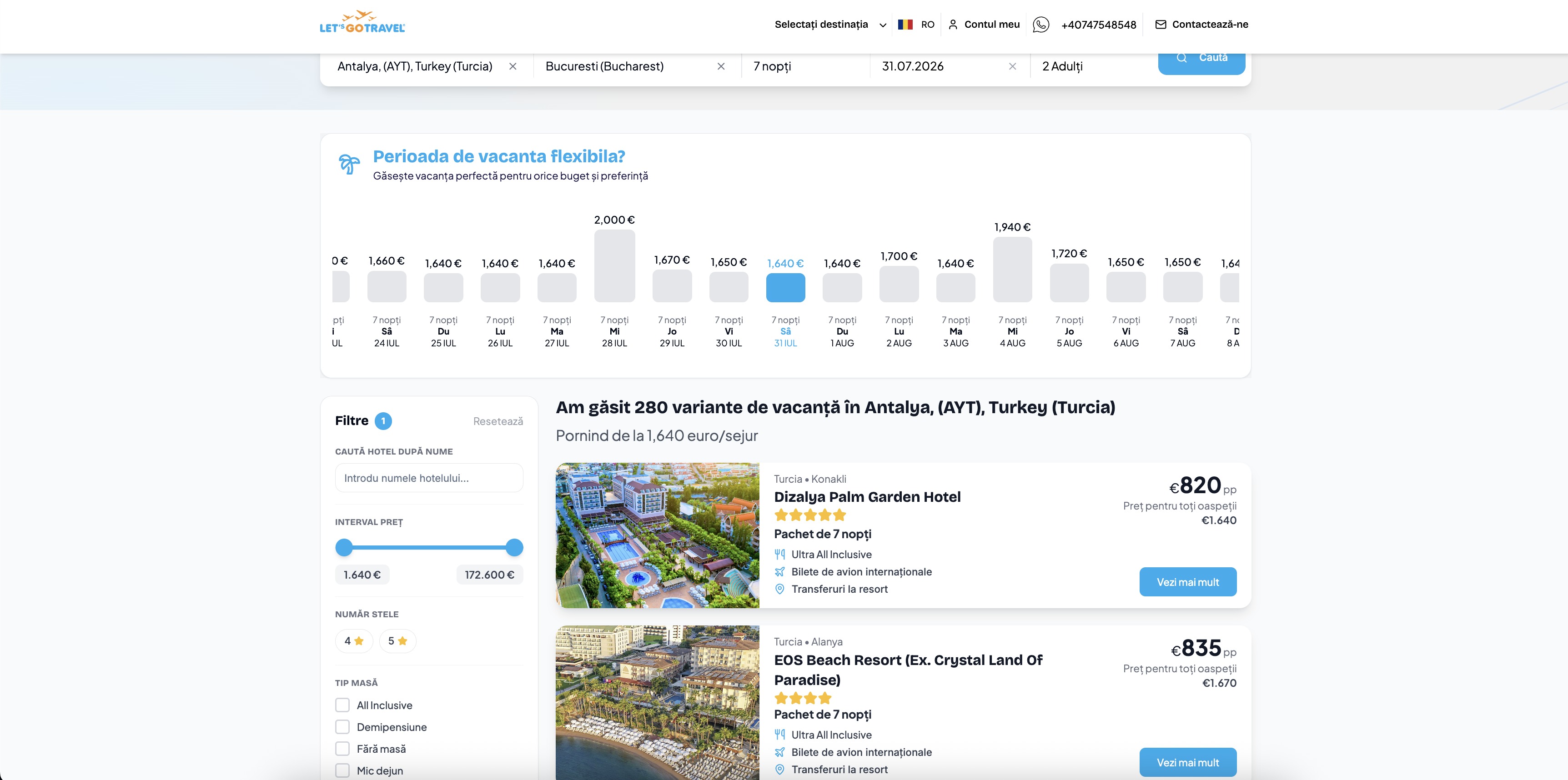Click the 172.600 € maximum price box
The width and height of the screenshot is (1568, 780).
coord(489,575)
